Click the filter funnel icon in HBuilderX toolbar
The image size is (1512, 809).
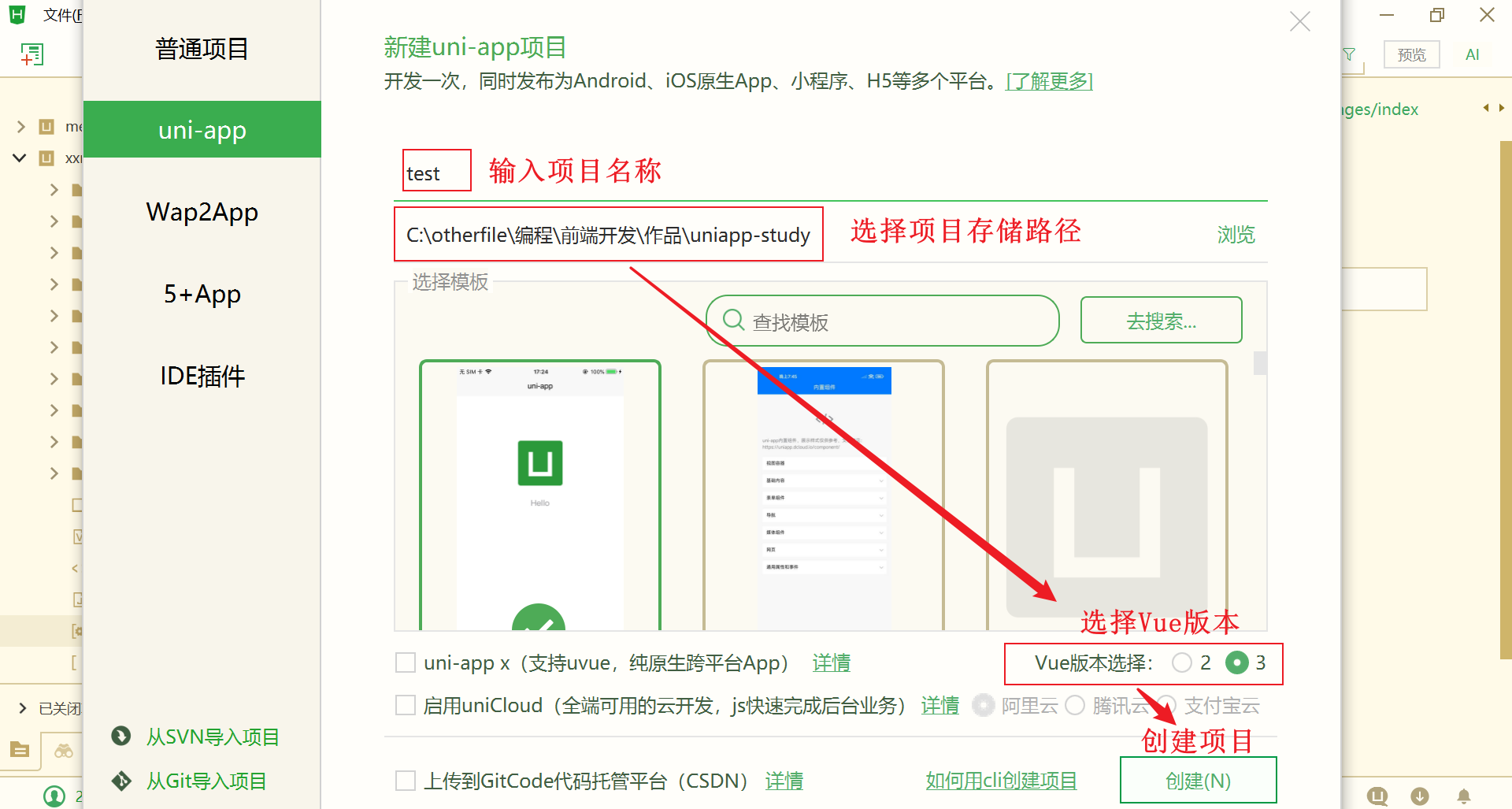tap(1350, 54)
